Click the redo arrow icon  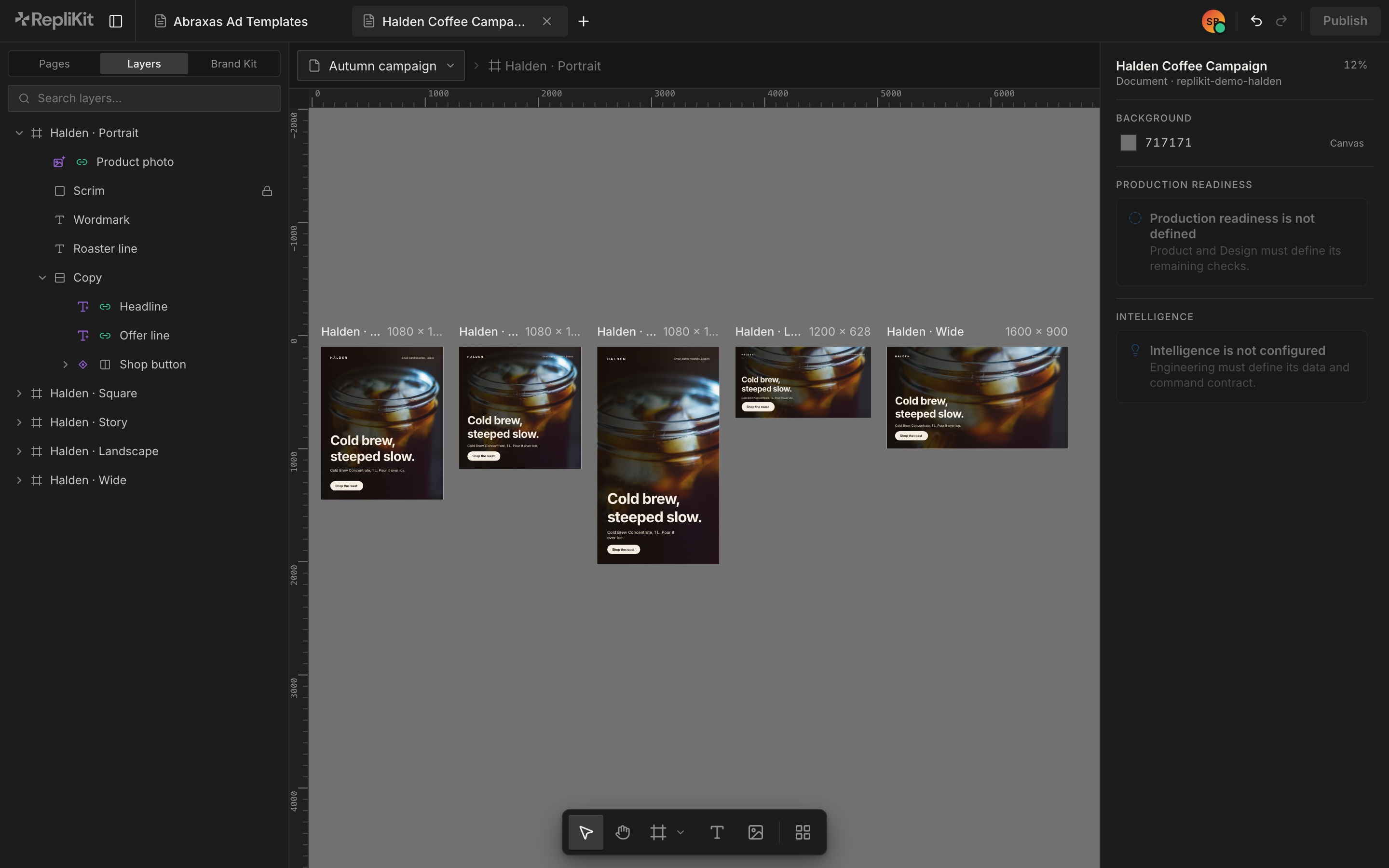(x=1281, y=21)
